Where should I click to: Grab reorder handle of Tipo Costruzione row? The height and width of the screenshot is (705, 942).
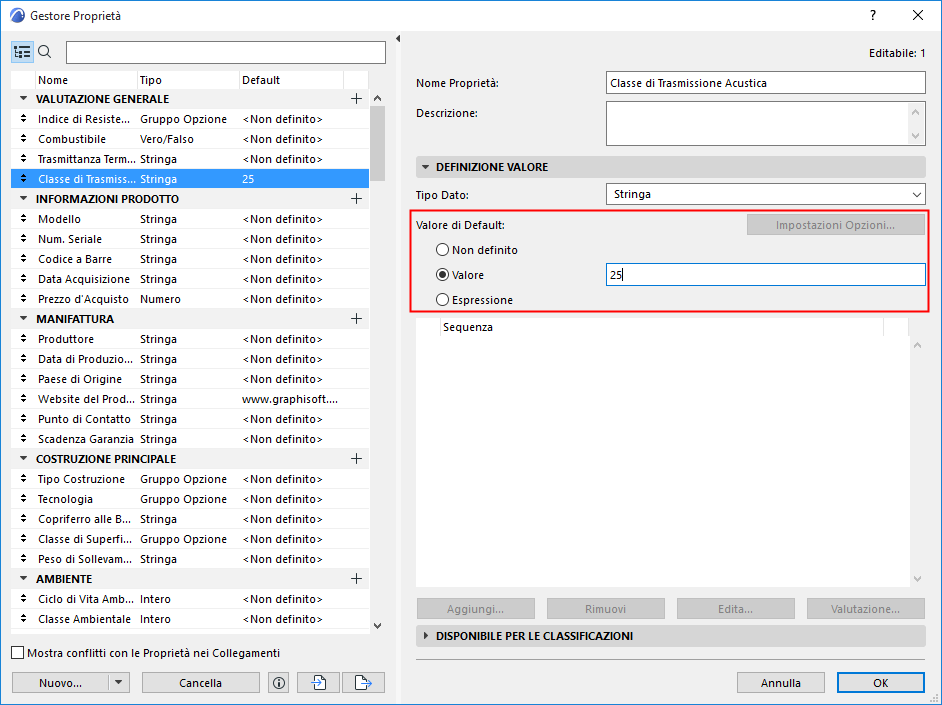(23, 479)
